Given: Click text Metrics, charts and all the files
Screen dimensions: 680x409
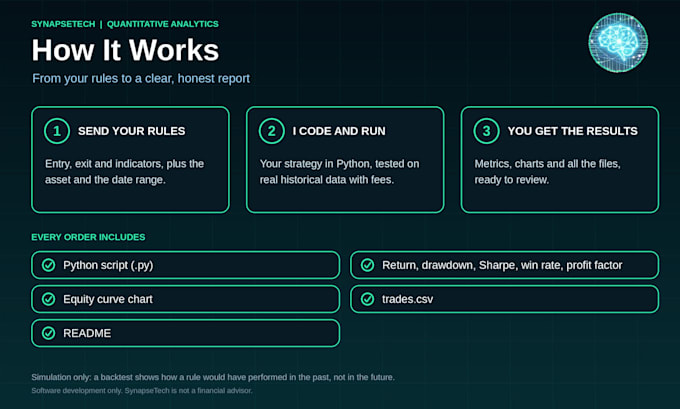Looking at the screenshot, I should [547, 164].
